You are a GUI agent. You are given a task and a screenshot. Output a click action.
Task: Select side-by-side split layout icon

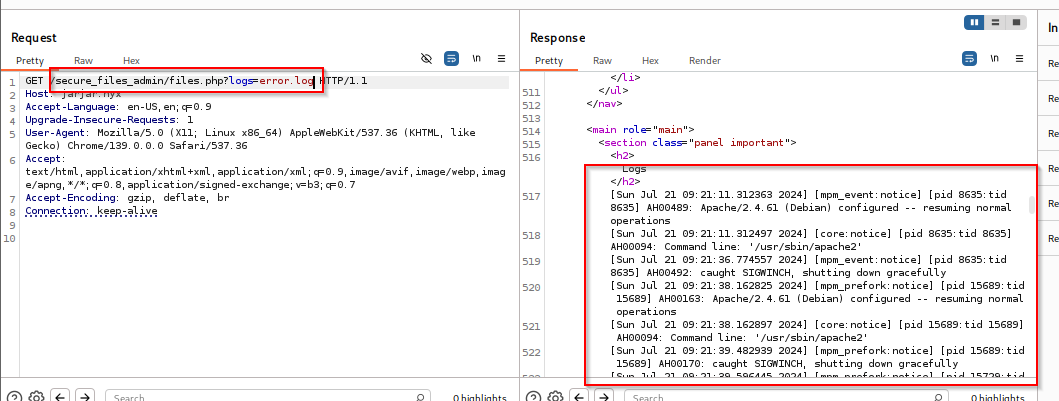coord(974,22)
